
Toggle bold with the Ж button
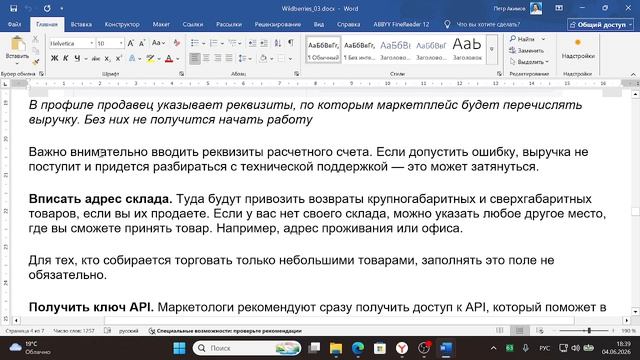tap(54, 59)
